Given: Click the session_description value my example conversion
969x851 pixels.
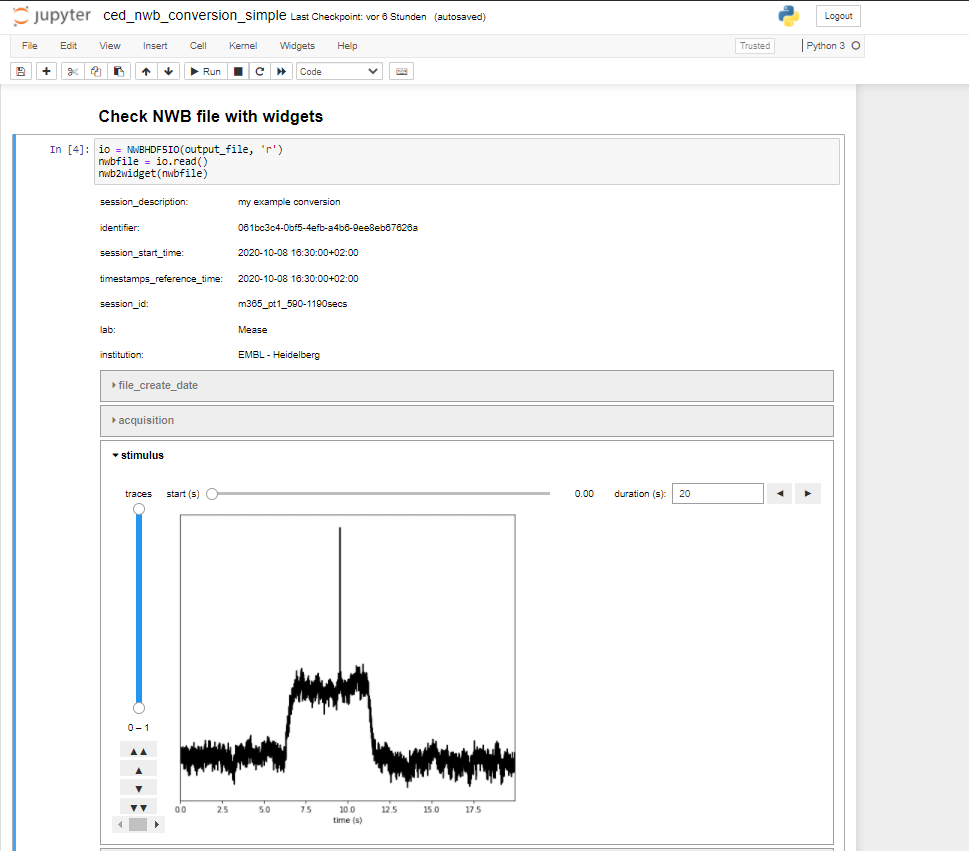Looking at the screenshot, I should coord(289,202).
